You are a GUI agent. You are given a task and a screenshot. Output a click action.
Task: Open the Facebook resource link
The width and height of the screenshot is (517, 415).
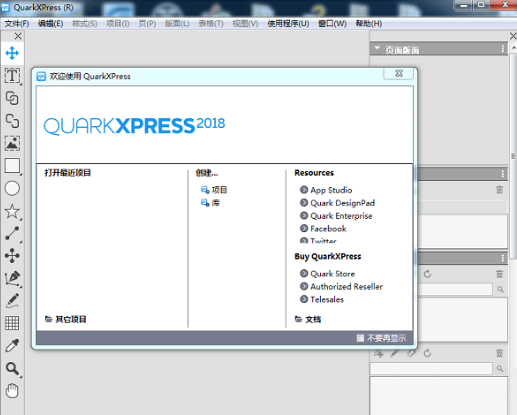[323, 229]
